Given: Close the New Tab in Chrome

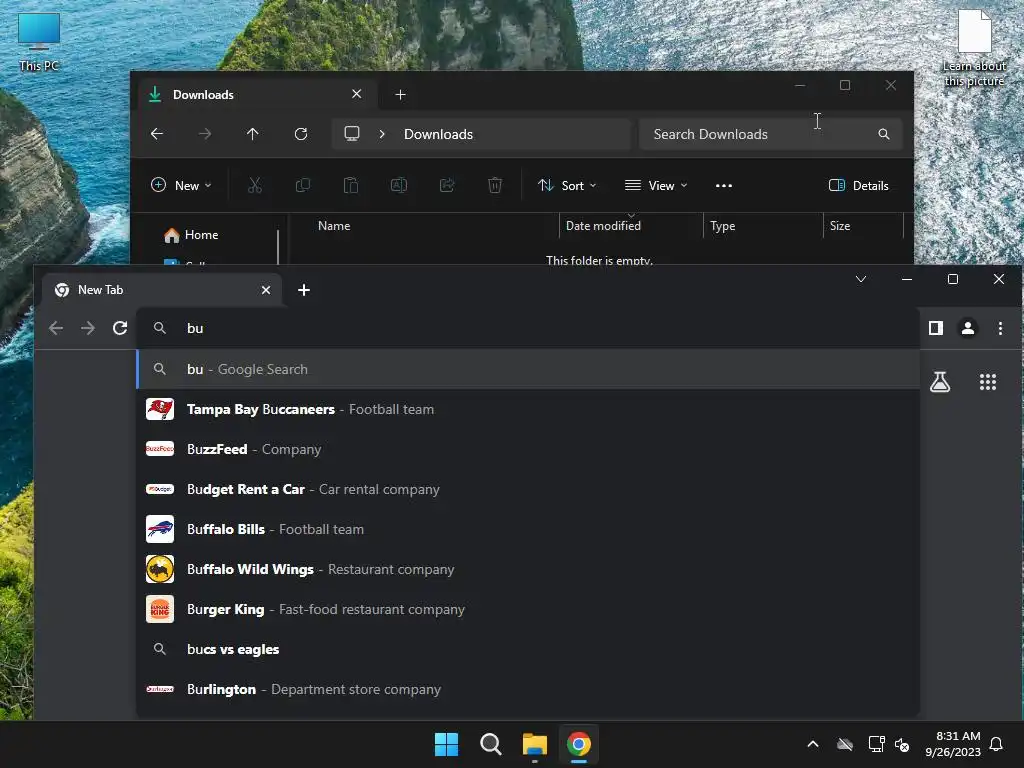Looking at the screenshot, I should pos(266,290).
